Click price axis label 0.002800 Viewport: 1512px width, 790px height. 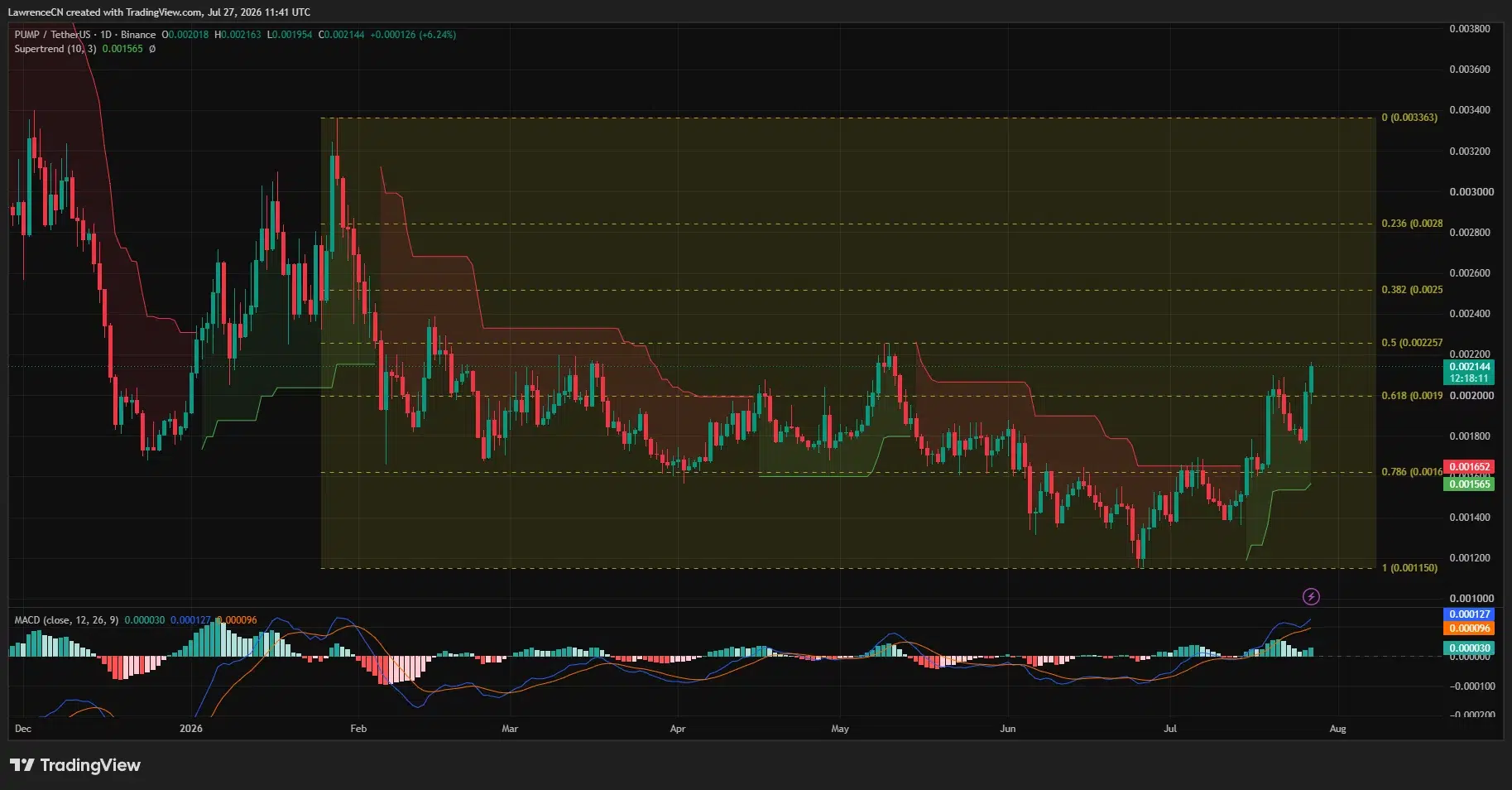tap(1470, 233)
